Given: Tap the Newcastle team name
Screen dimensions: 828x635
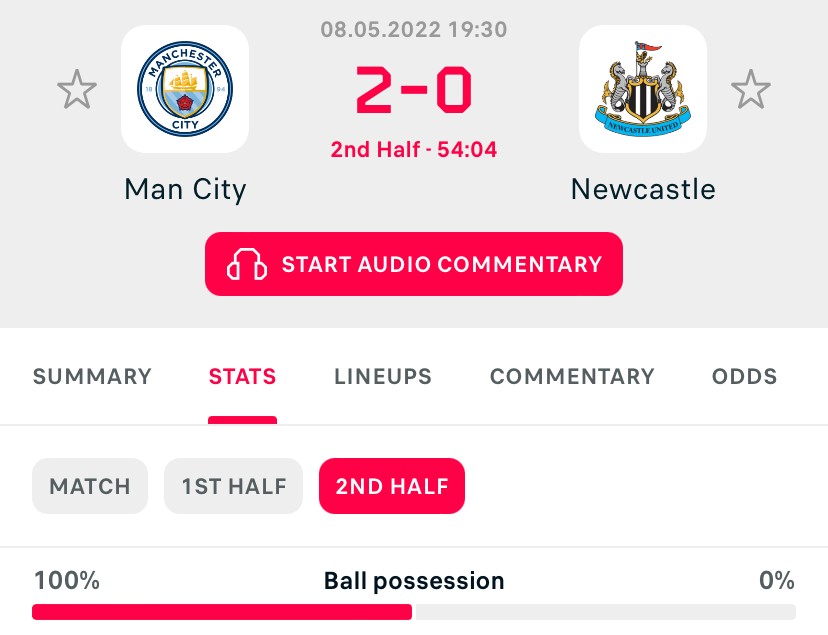Looking at the screenshot, I should 643,188.
